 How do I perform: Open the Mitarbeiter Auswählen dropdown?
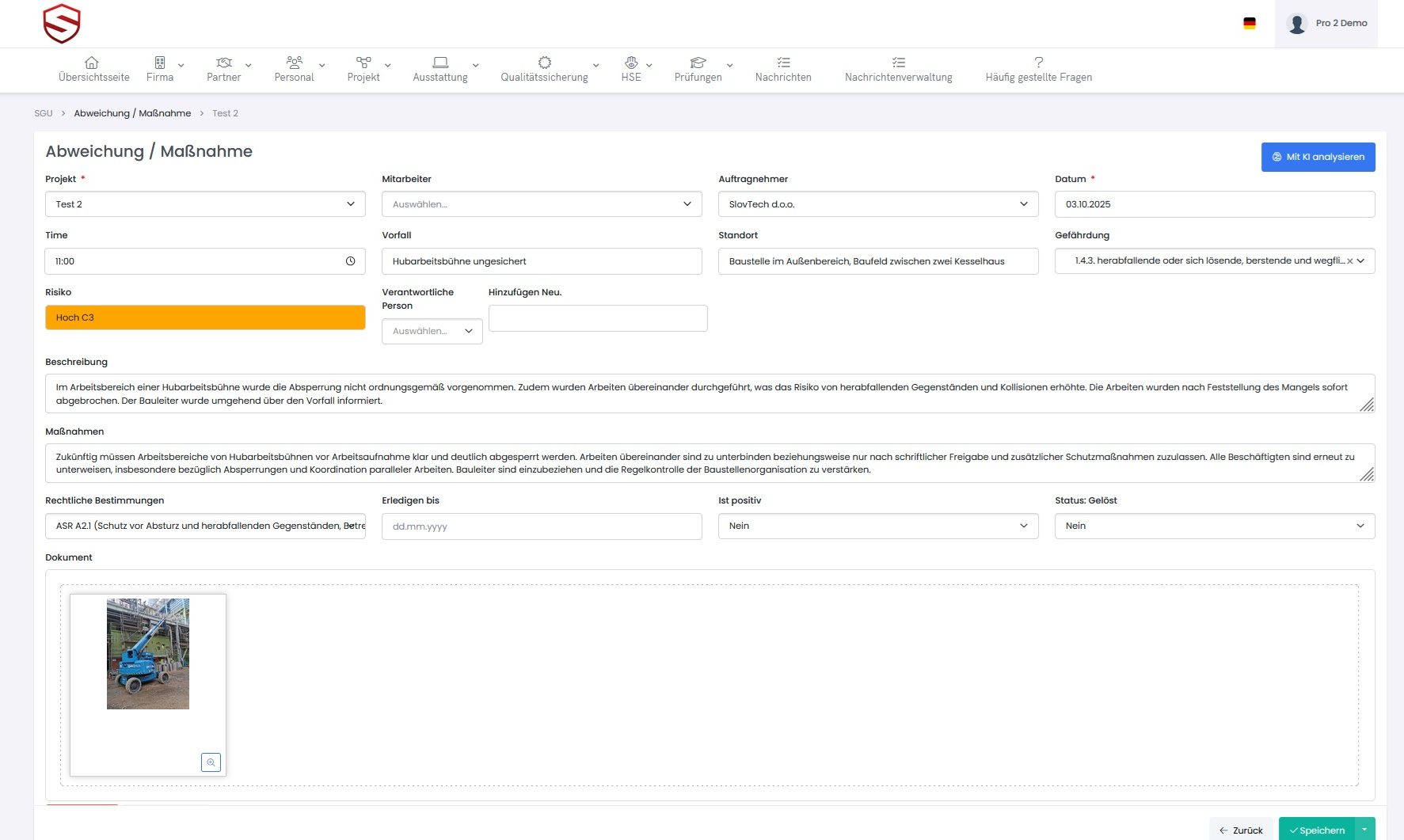click(542, 204)
